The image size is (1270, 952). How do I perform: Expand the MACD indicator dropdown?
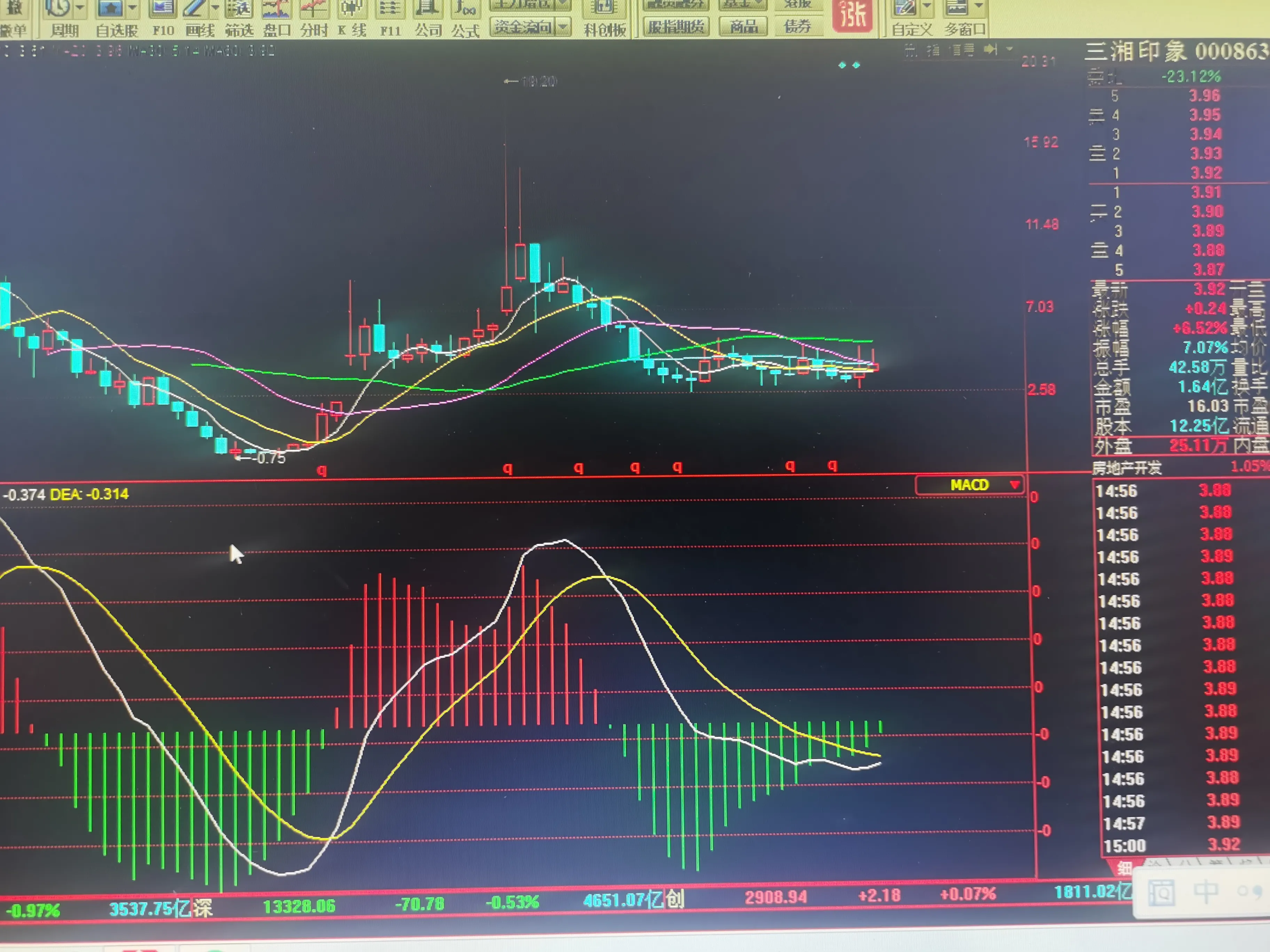(x=1014, y=485)
